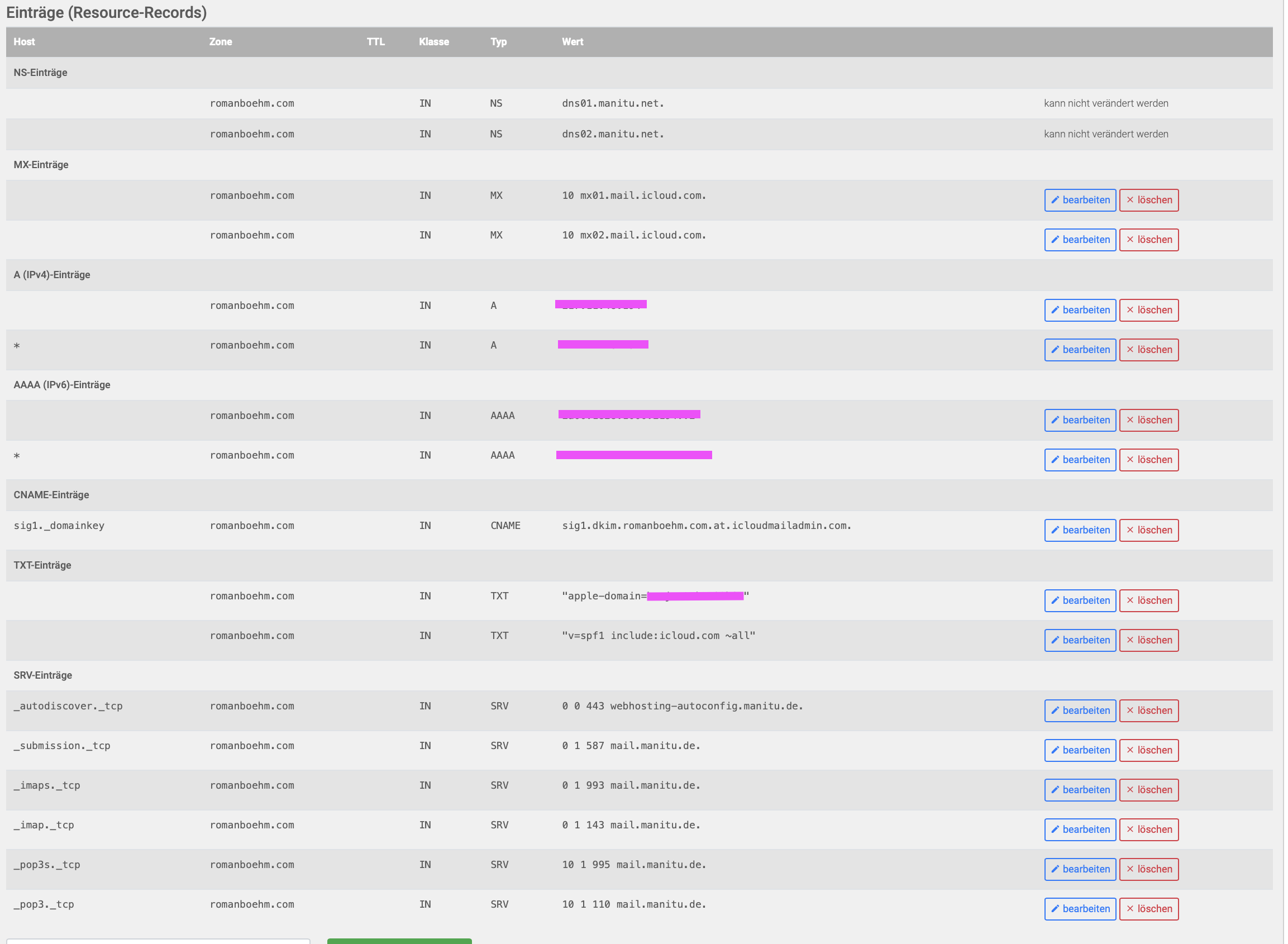This screenshot has width=1288, height=944.
Task: Edit the _imap._tcp SRV record
Action: [1080, 829]
